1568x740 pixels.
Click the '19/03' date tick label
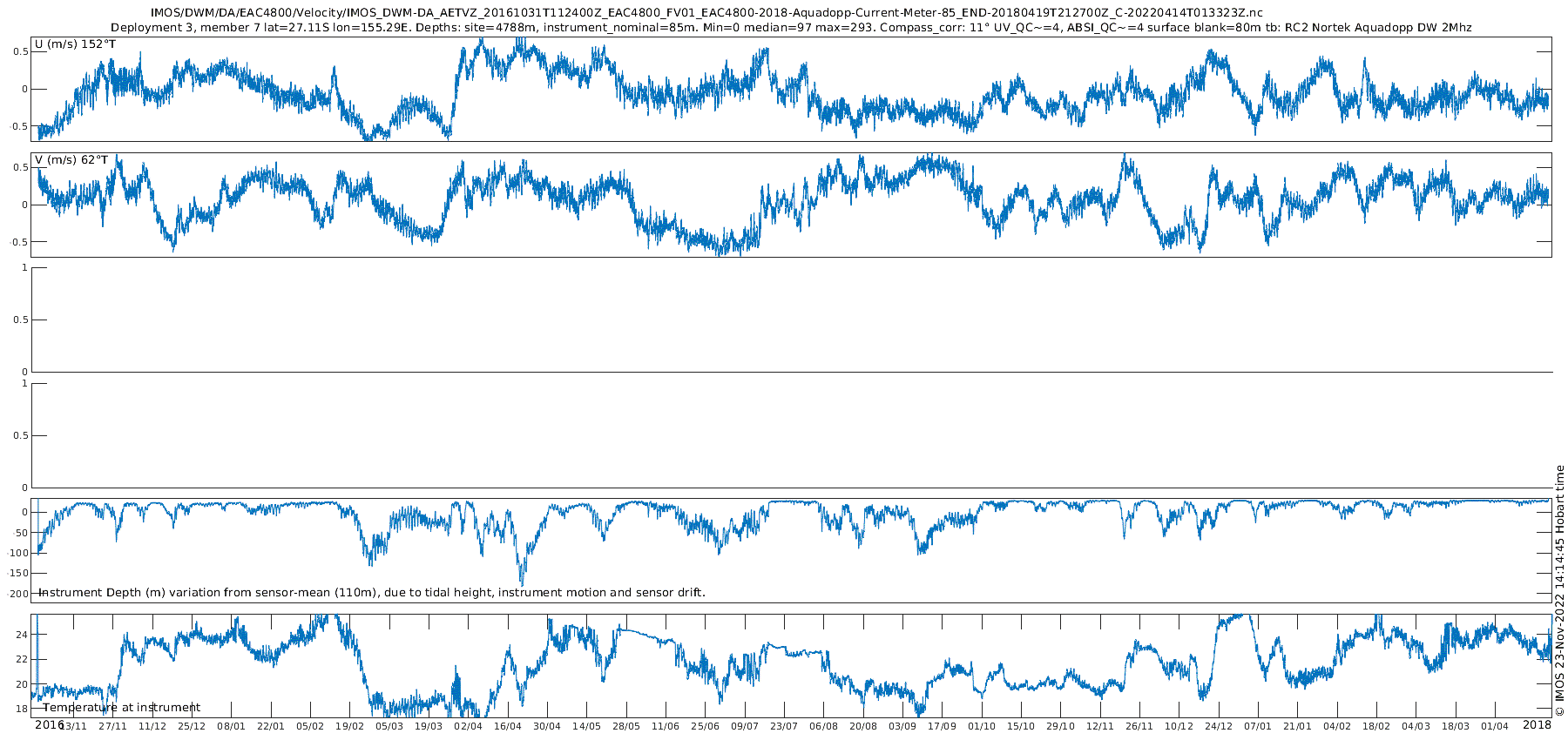click(429, 726)
